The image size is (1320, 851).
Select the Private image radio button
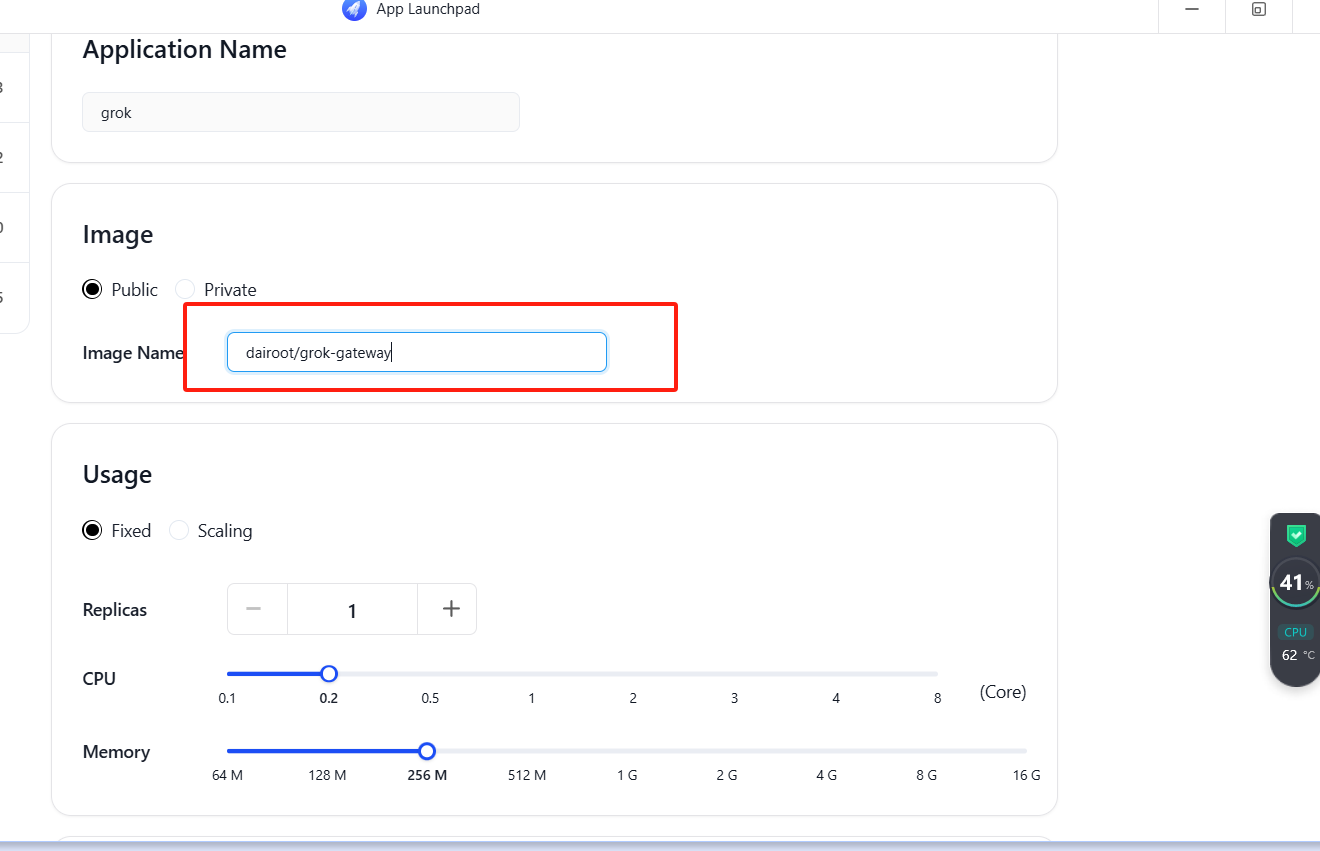pos(185,289)
